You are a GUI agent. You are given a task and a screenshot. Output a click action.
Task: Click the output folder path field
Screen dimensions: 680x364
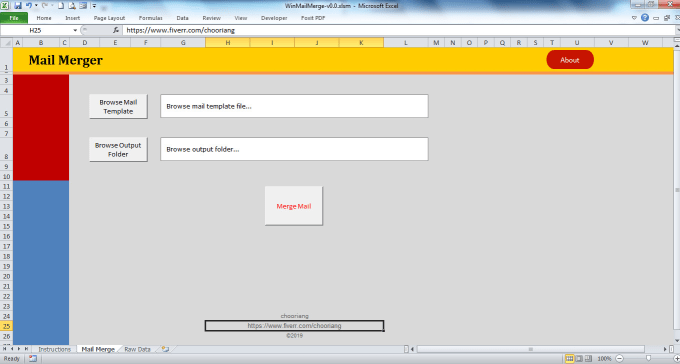(x=294, y=149)
